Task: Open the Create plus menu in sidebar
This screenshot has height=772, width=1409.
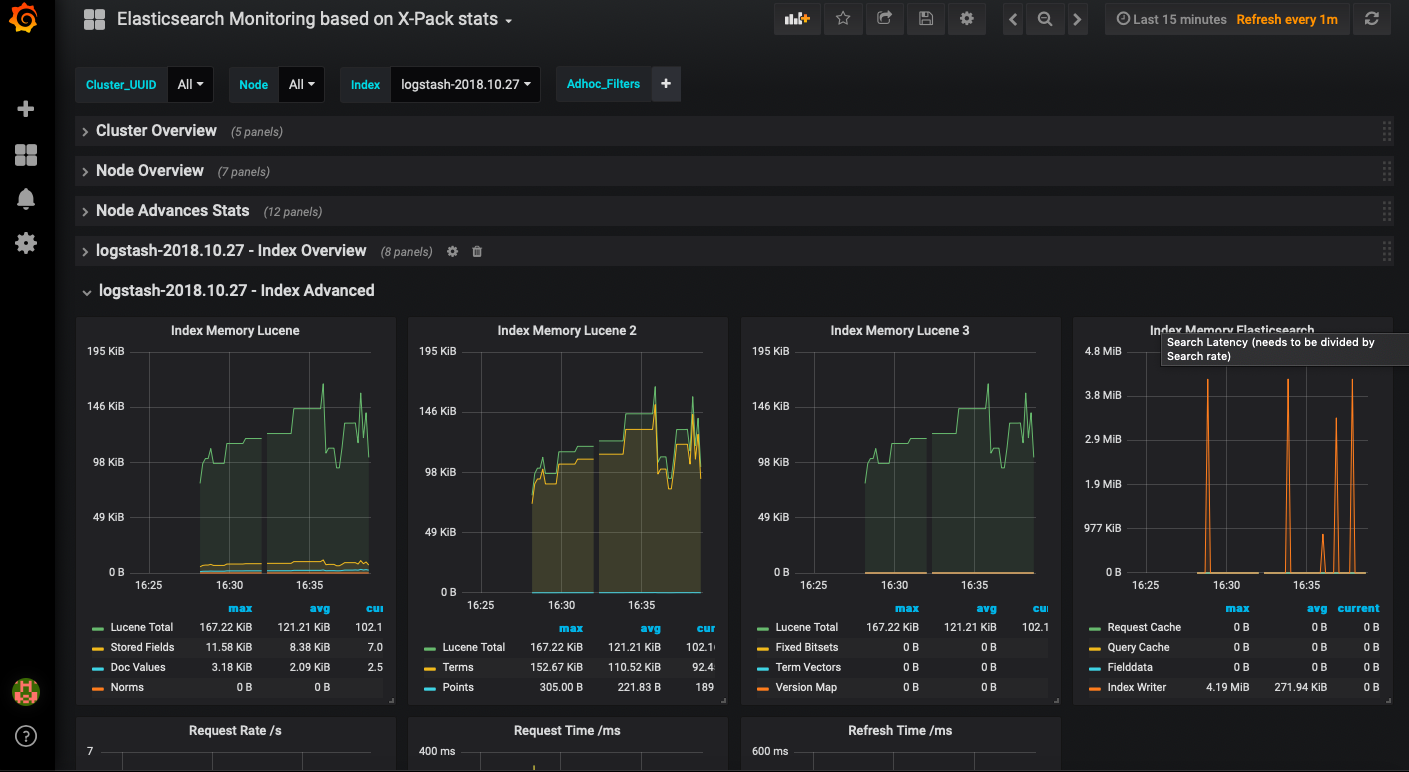Action: (x=26, y=109)
